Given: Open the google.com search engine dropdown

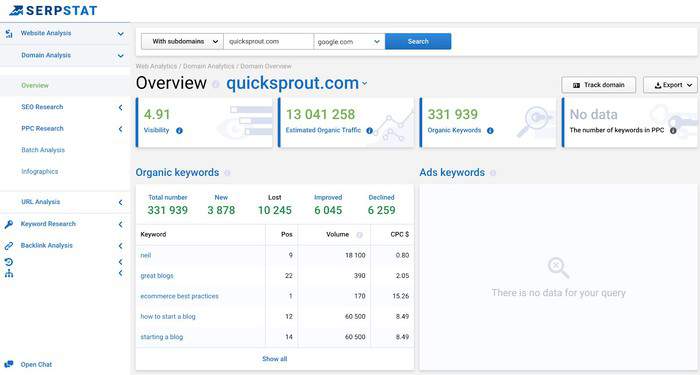Looking at the screenshot, I should click(x=349, y=42).
